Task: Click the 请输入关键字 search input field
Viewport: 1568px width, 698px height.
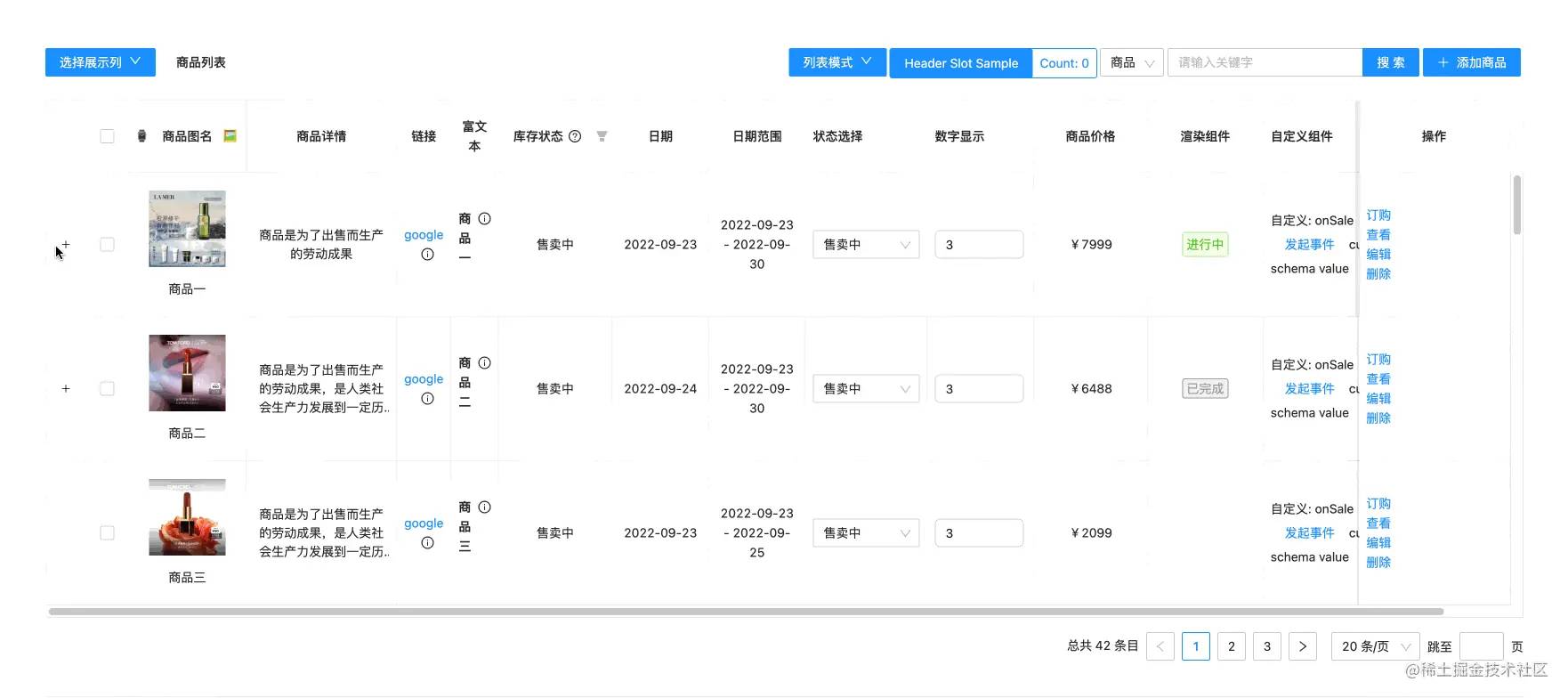Action: click(x=1264, y=62)
